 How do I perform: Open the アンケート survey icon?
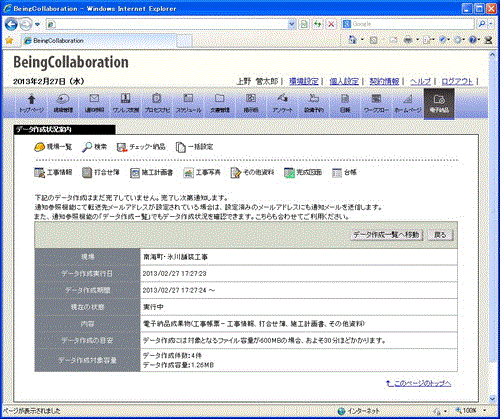pos(282,103)
